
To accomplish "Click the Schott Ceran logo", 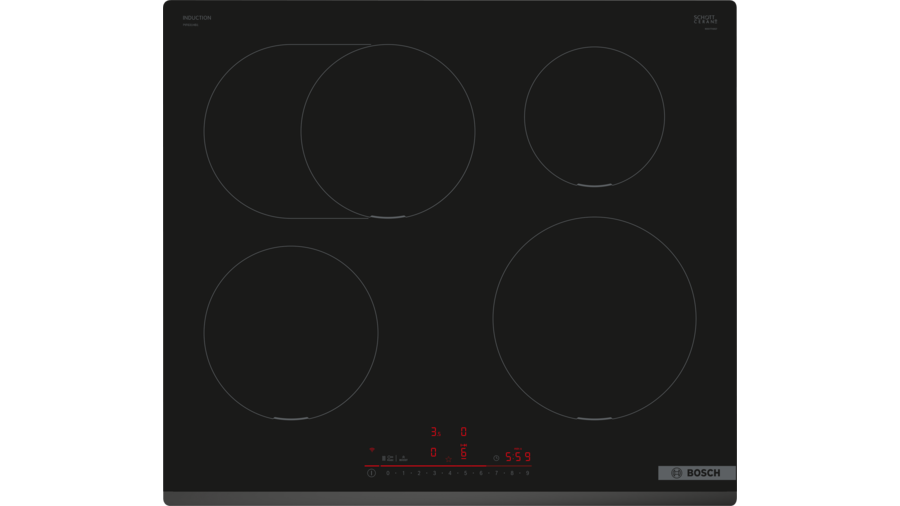I will click(706, 19).
